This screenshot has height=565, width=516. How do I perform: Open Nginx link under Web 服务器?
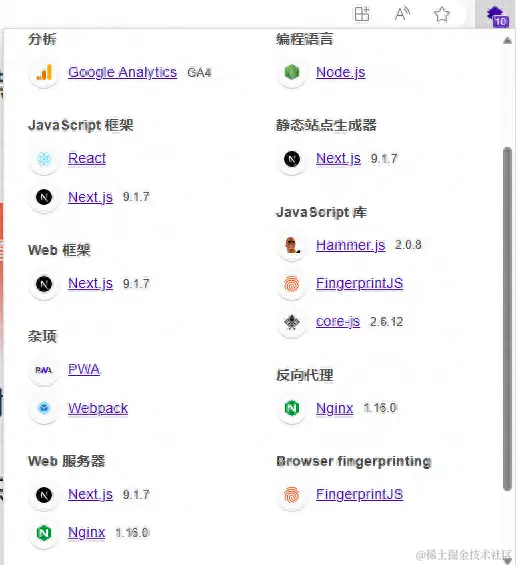[x=86, y=533]
